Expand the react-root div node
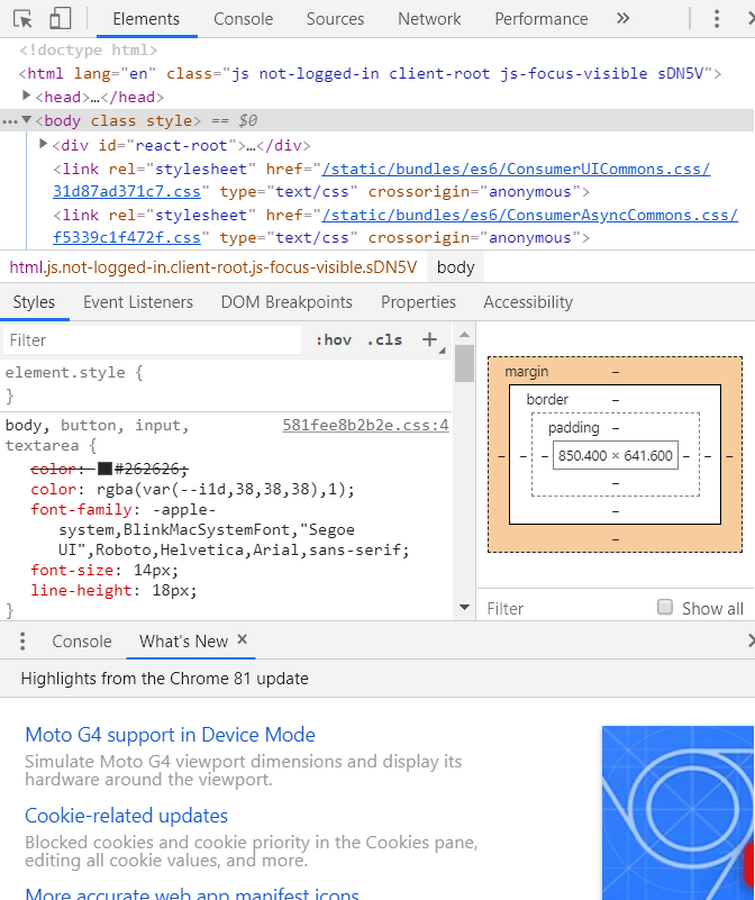This screenshot has height=900, width=755. tap(43, 143)
